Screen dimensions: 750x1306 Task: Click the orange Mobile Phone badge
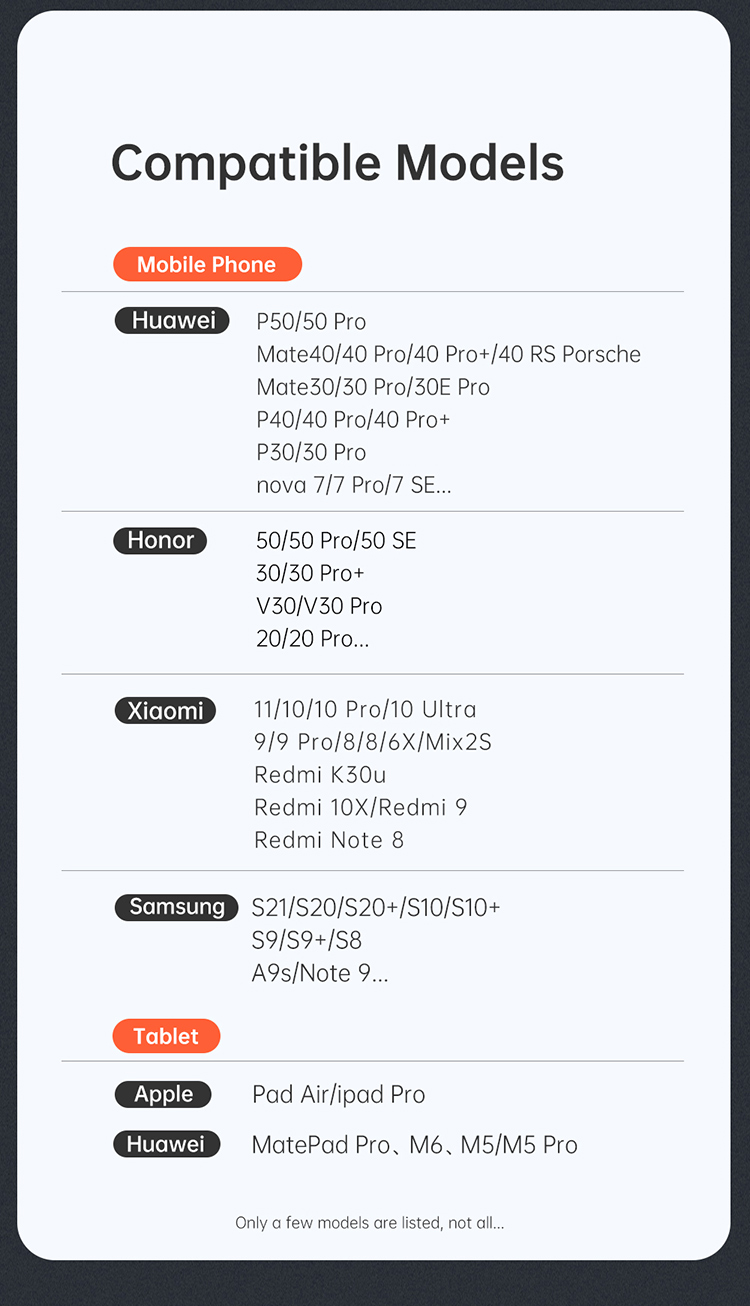tap(207, 265)
